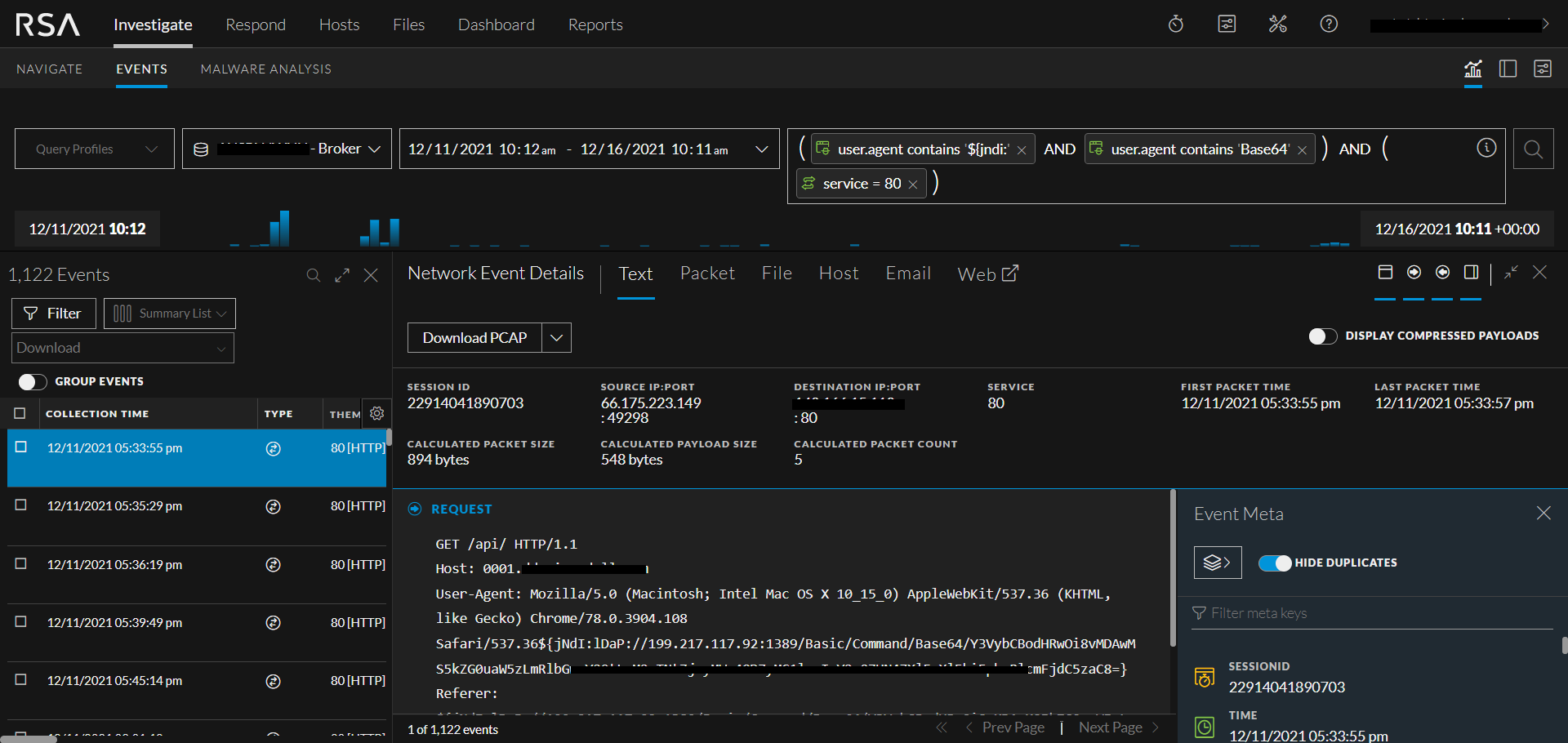Click the layers icon in Event Meta panel

pos(1217,562)
